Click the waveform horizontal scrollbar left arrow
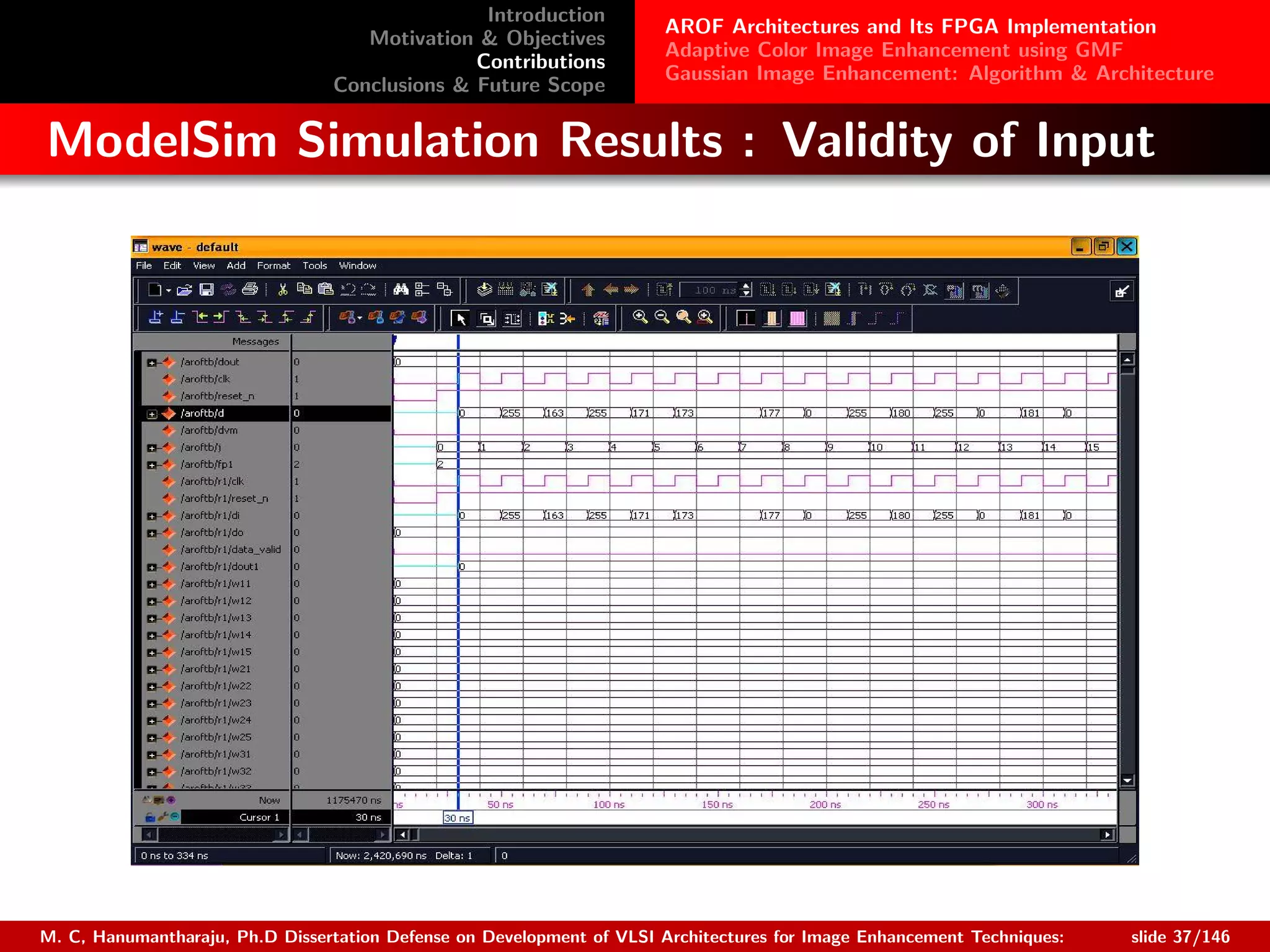 402,835
